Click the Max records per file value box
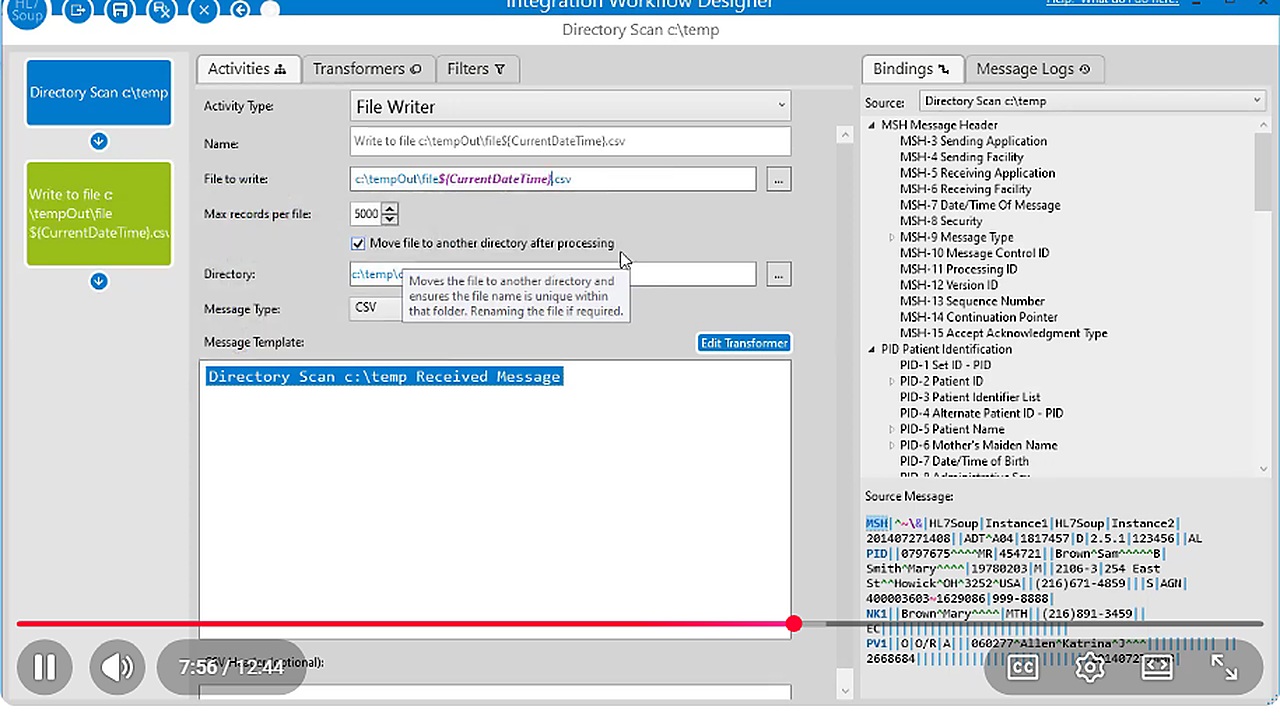Image resolution: width=1280 pixels, height=720 pixels. (366, 213)
